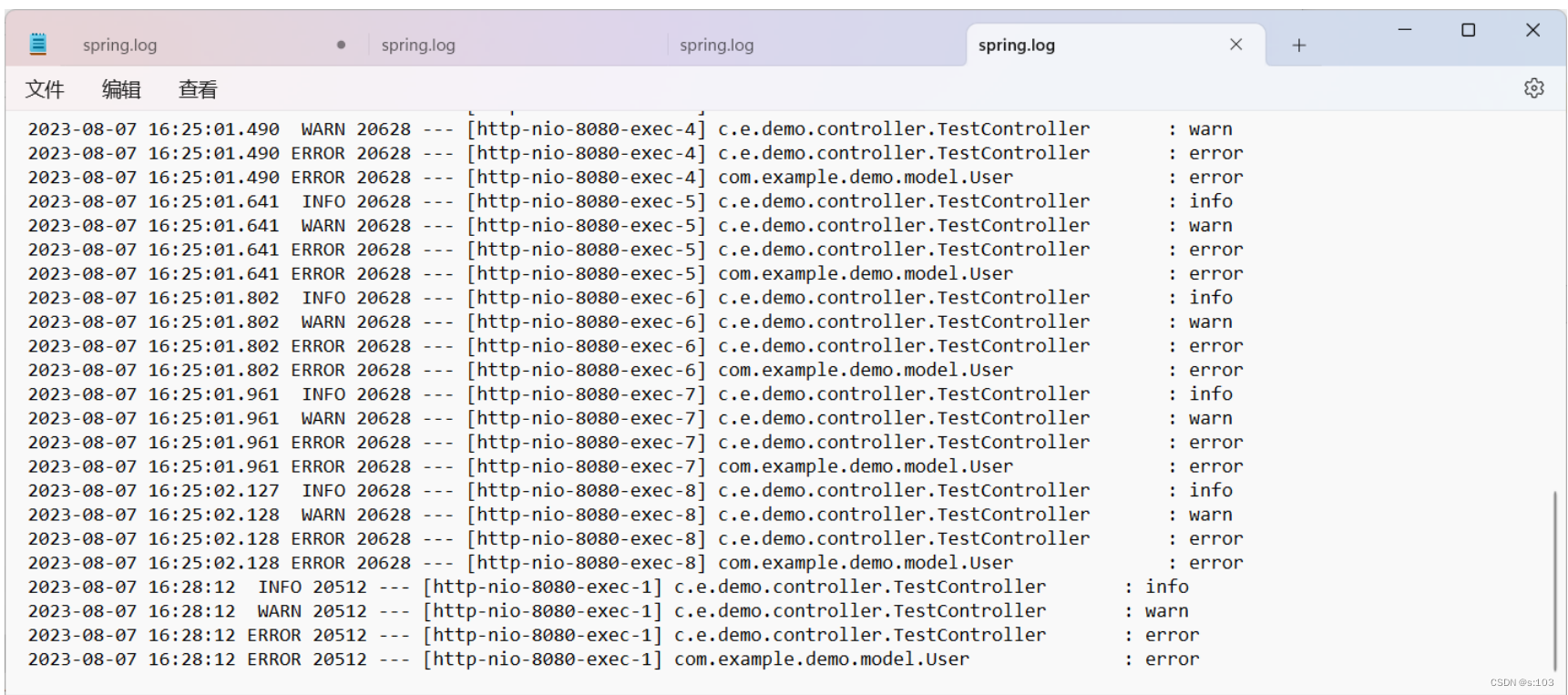Image resolution: width=1568 pixels, height=695 pixels.
Task: Click the 16:25:01.490 WARN log line
Action: point(630,129)
